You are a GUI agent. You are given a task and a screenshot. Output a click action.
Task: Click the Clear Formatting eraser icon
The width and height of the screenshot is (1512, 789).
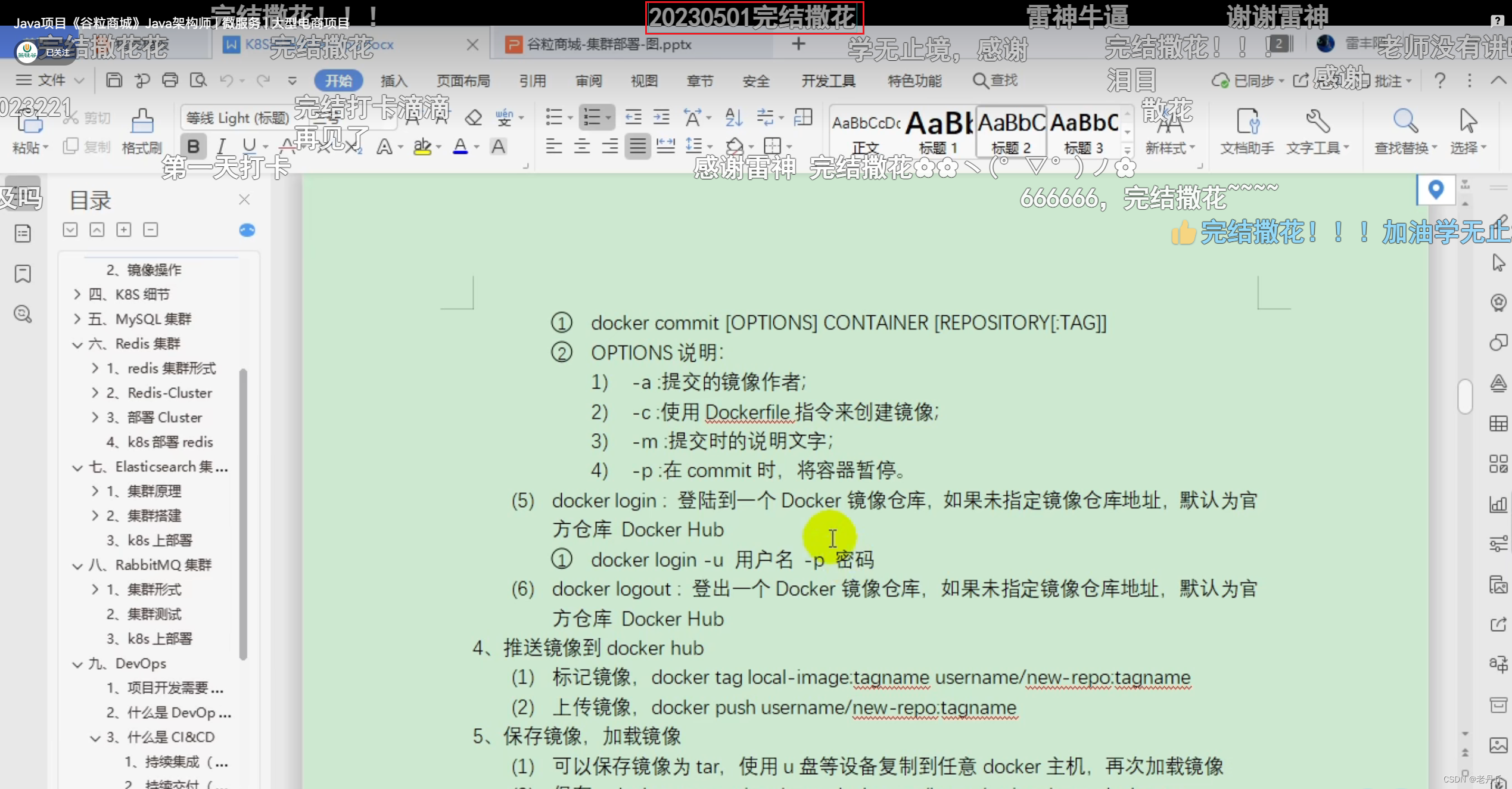coord(474,117)
